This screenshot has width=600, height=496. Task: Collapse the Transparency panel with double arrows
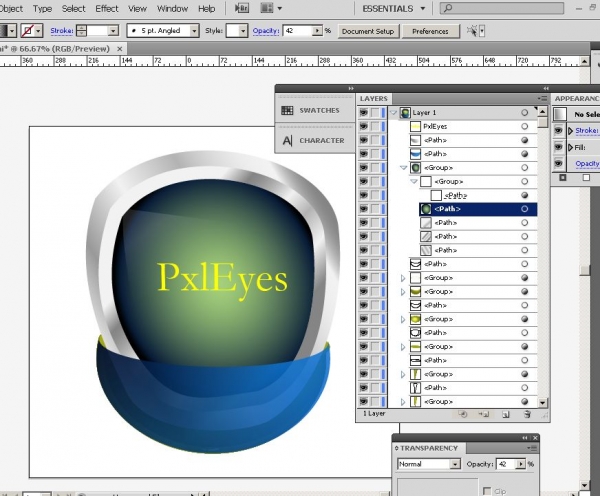525,438
